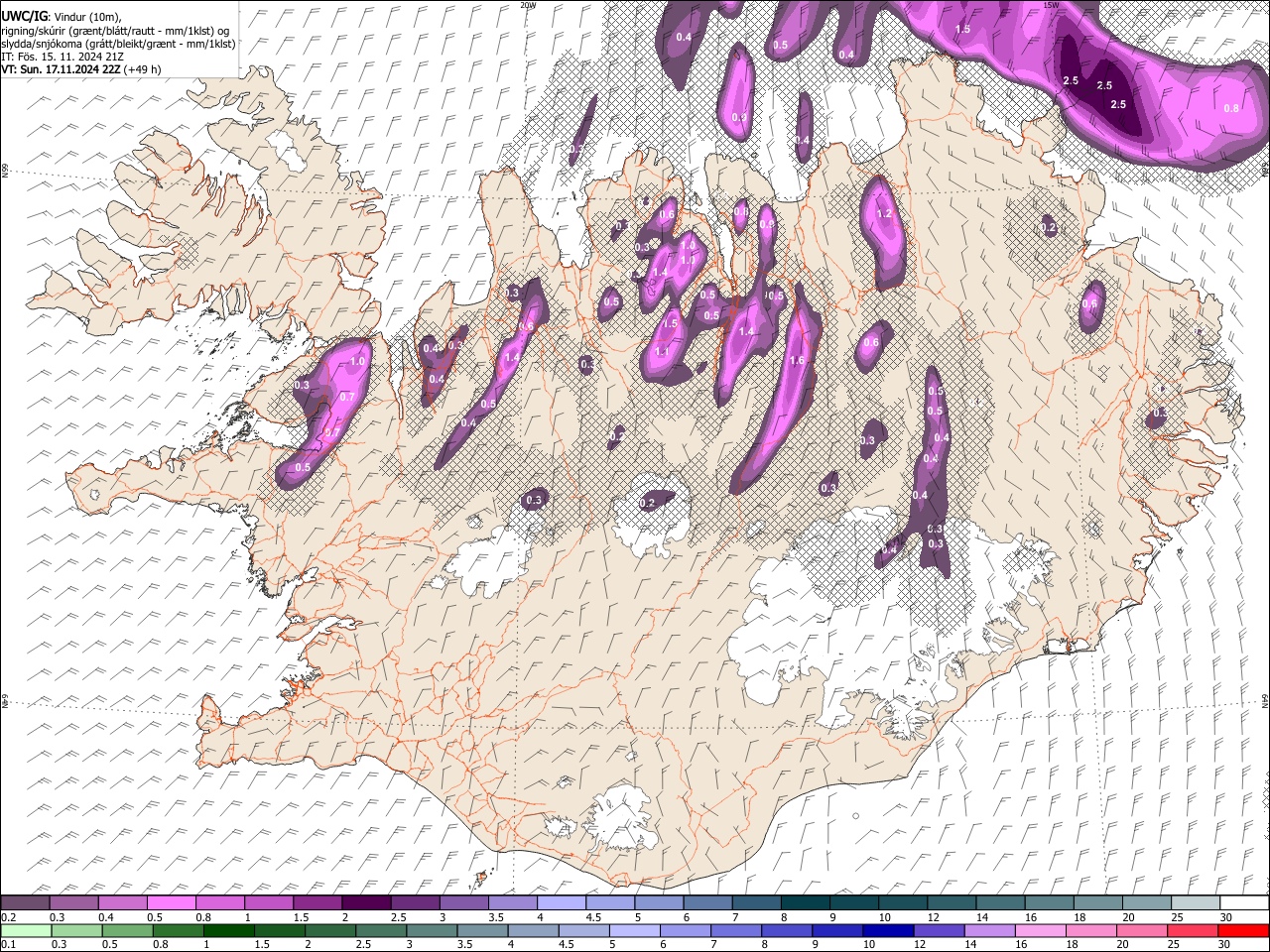Click the '0.2' label in the upper legend
This screenshot has width=1270, height=952.
pyautogui.click(x=6, y=917)
